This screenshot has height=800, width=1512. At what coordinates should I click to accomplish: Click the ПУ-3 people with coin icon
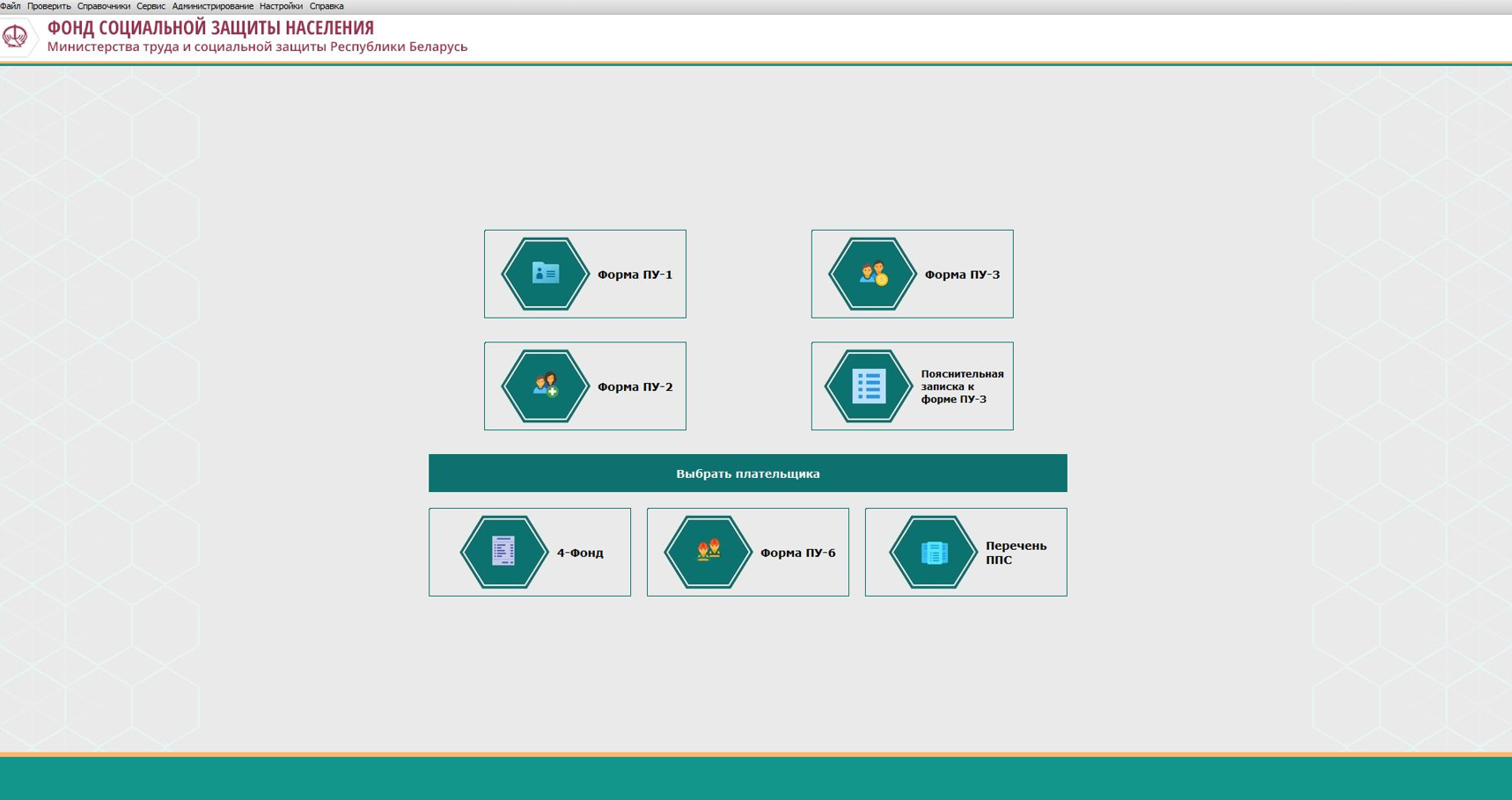pyautogui.click(x=872, y=274)
